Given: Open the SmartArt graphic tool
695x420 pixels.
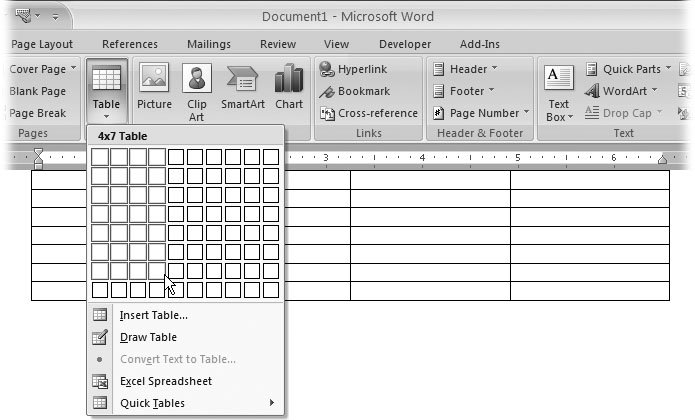Looking at the screenshot, I should 243,86.
